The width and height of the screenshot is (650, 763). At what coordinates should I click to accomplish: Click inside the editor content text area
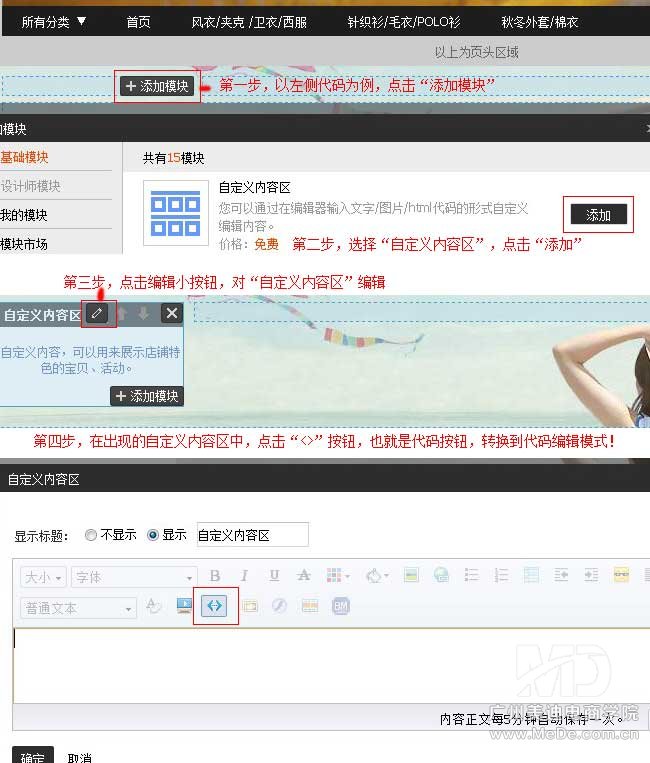point(331,665)
